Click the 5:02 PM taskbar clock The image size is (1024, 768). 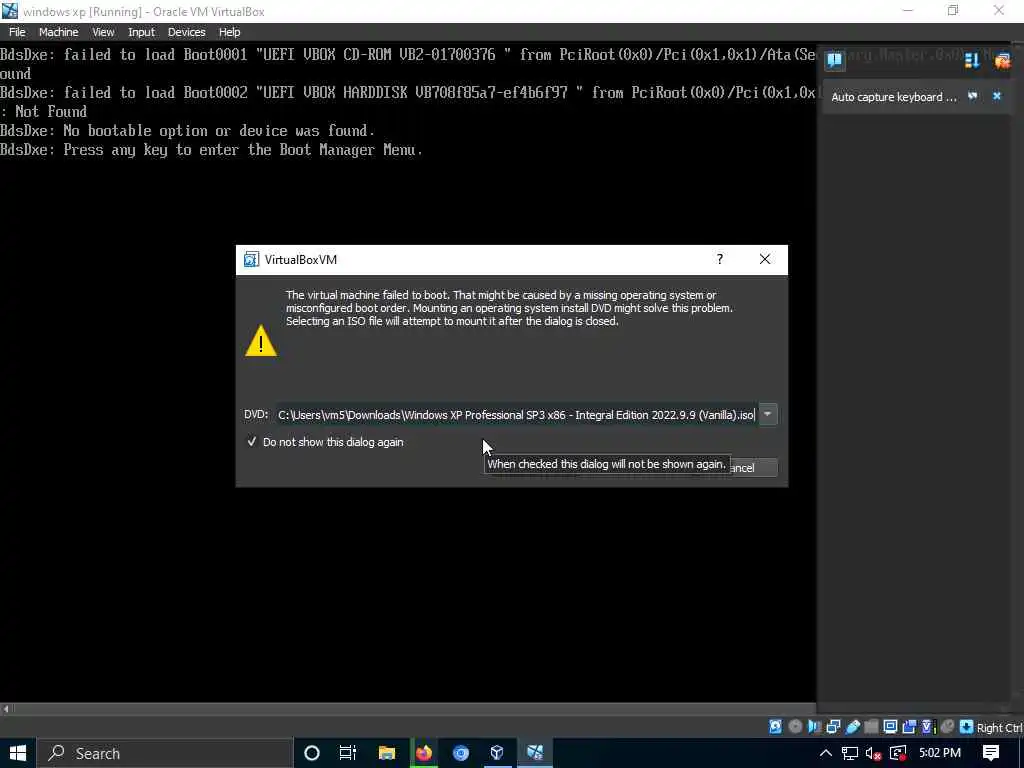point(940,753)
